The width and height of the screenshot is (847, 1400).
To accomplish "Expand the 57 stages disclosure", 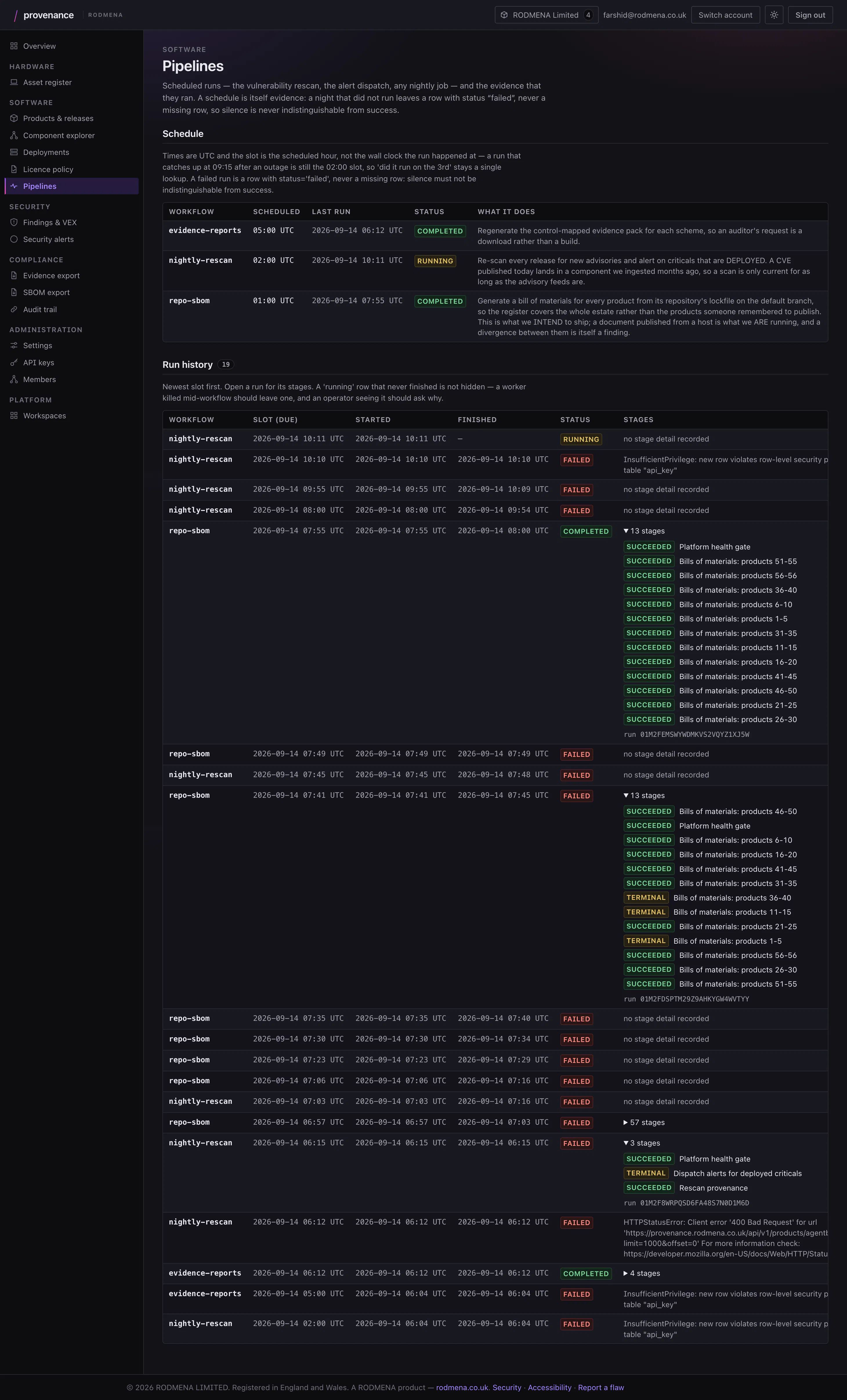I will pyautogui.click(x=644, y=1123).
